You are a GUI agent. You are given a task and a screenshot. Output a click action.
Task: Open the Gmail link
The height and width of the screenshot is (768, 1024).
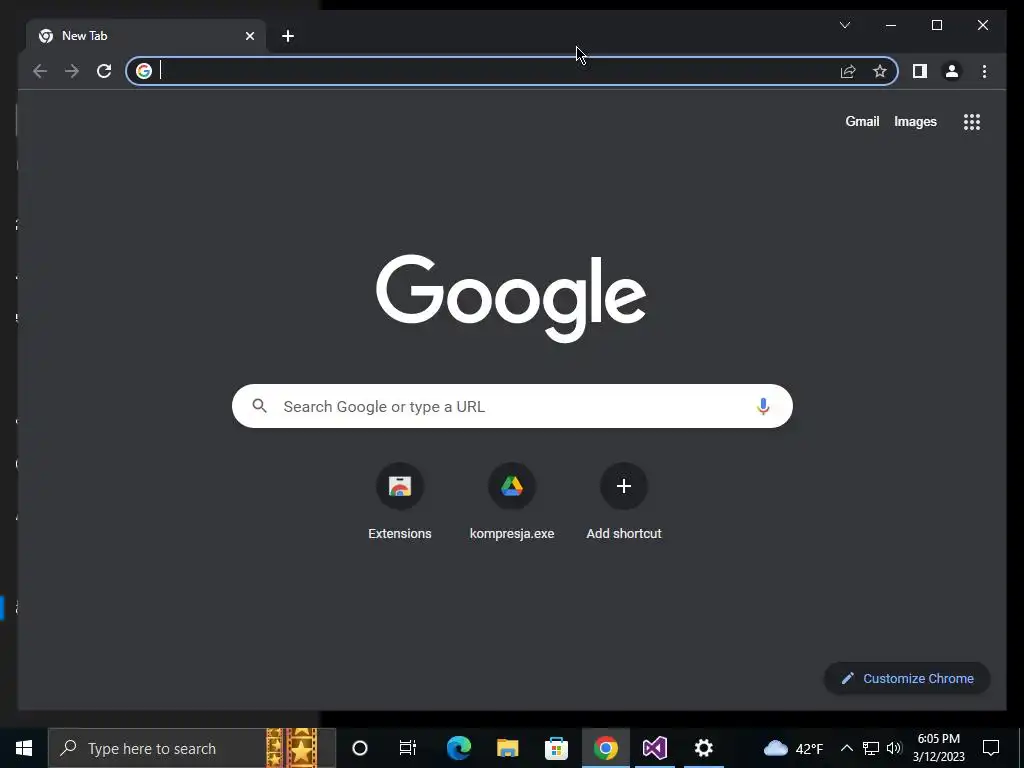pyautogui.click(x=862, y=121)
